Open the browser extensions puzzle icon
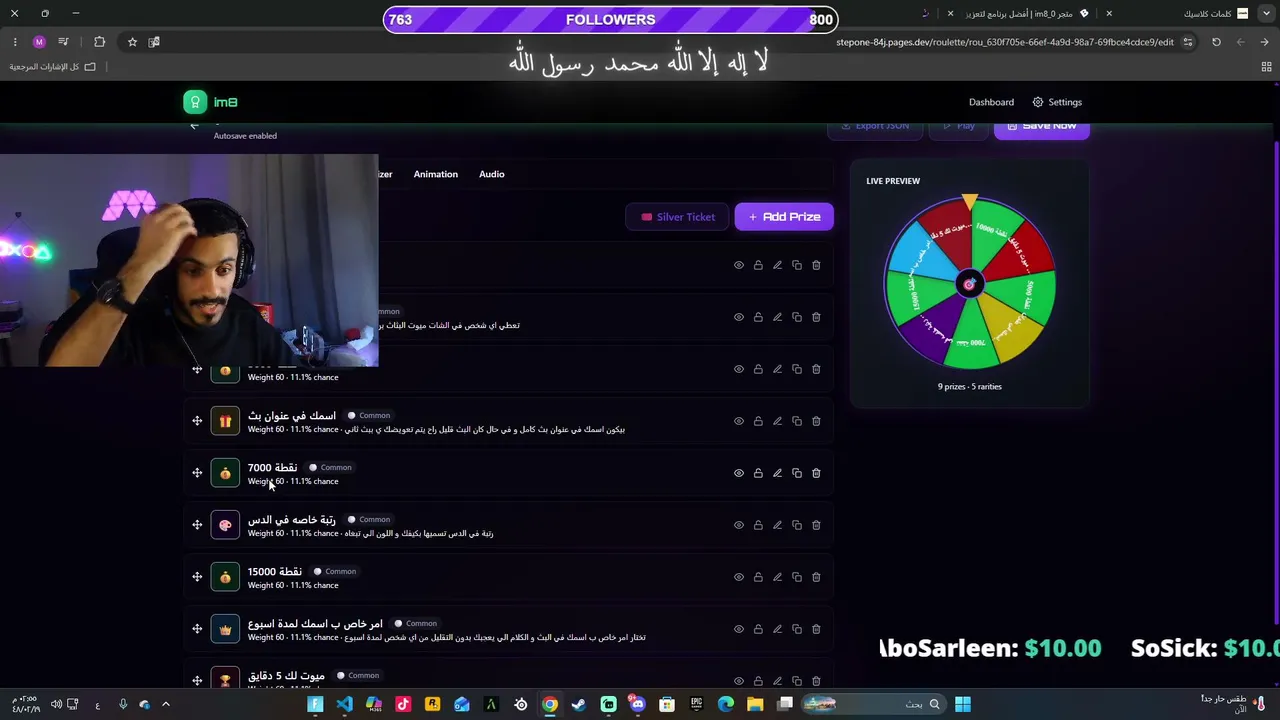Image resolution: width=1280 pixels, height=720 pixels. pos(99,42)
